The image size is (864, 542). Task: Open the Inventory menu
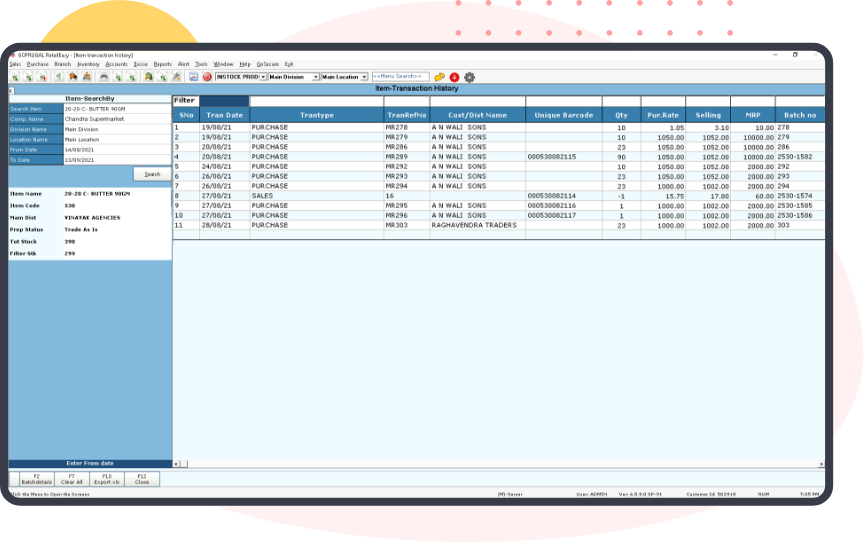88,63
